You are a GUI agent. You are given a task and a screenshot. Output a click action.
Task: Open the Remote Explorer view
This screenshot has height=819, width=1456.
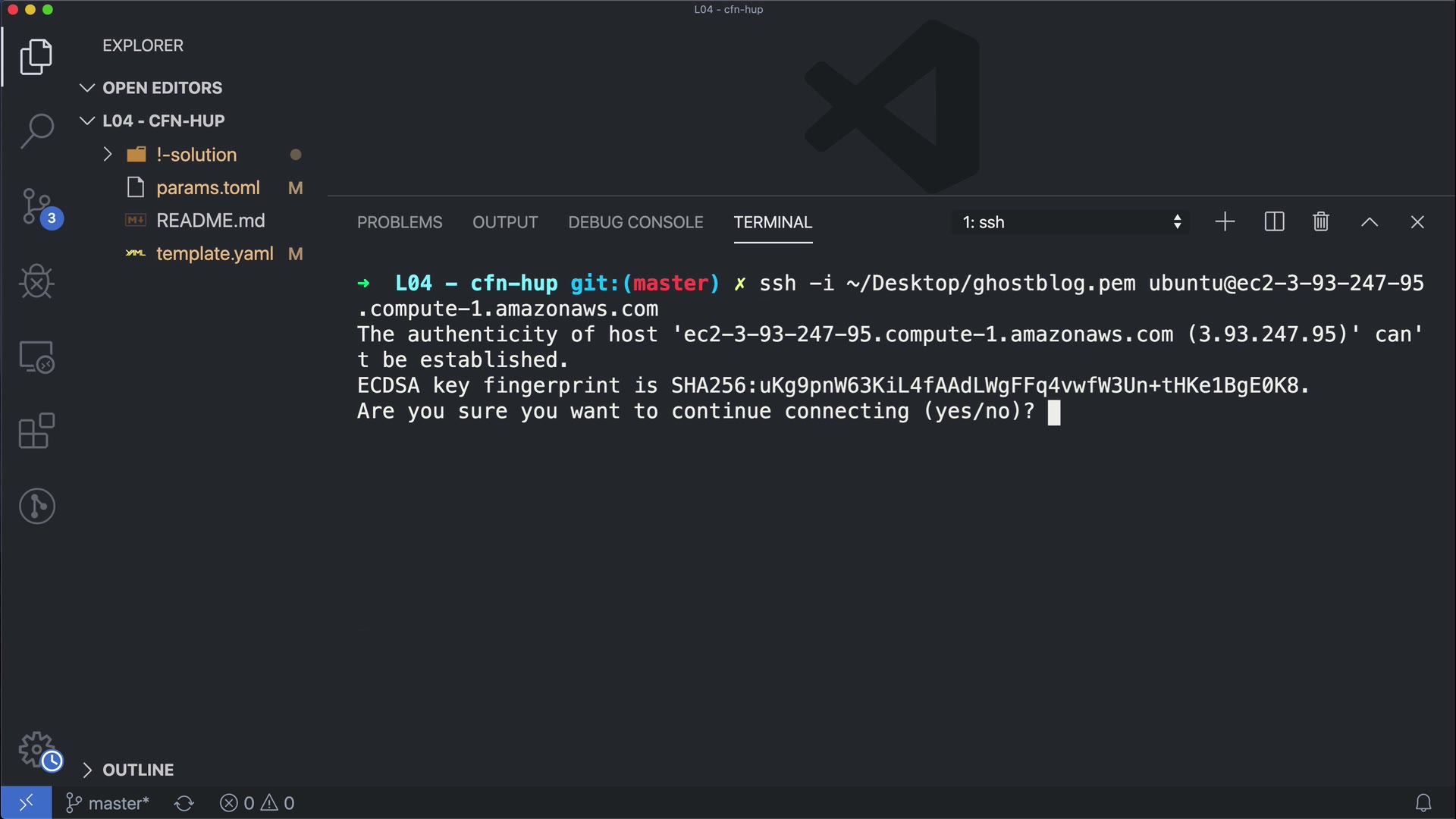(36, 356)
